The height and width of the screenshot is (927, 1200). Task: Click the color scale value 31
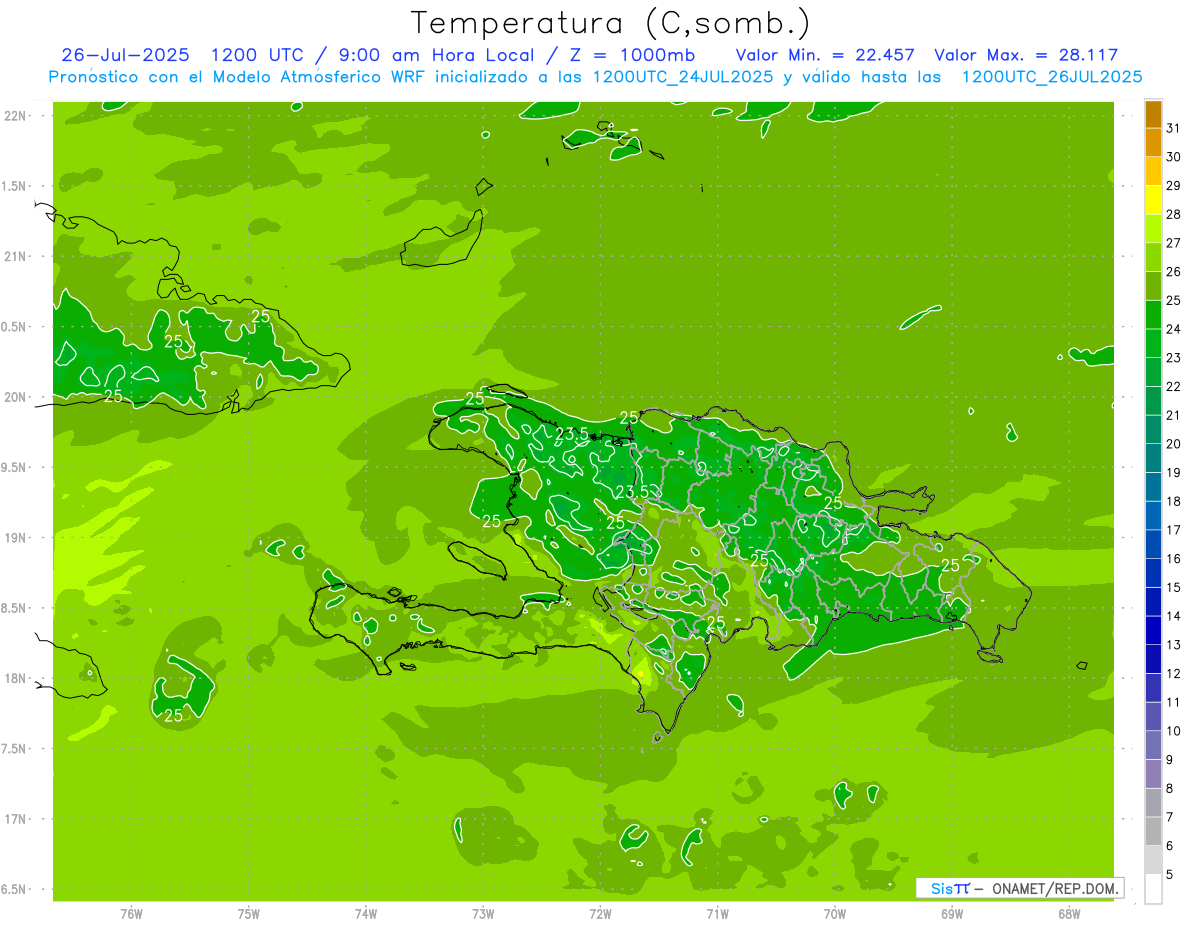[x=1174, y=128]
